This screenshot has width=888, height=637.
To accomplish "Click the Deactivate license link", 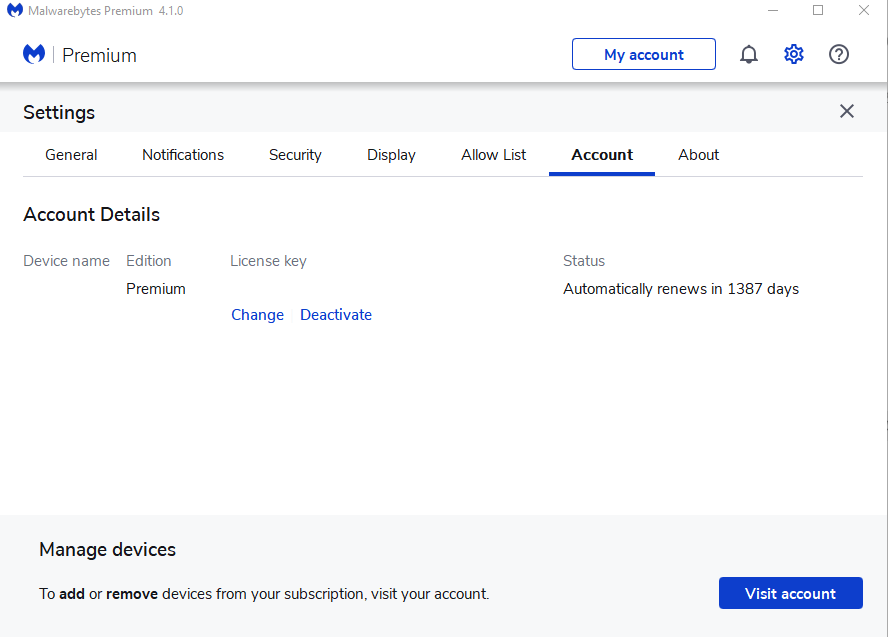I will click(336, 315).
